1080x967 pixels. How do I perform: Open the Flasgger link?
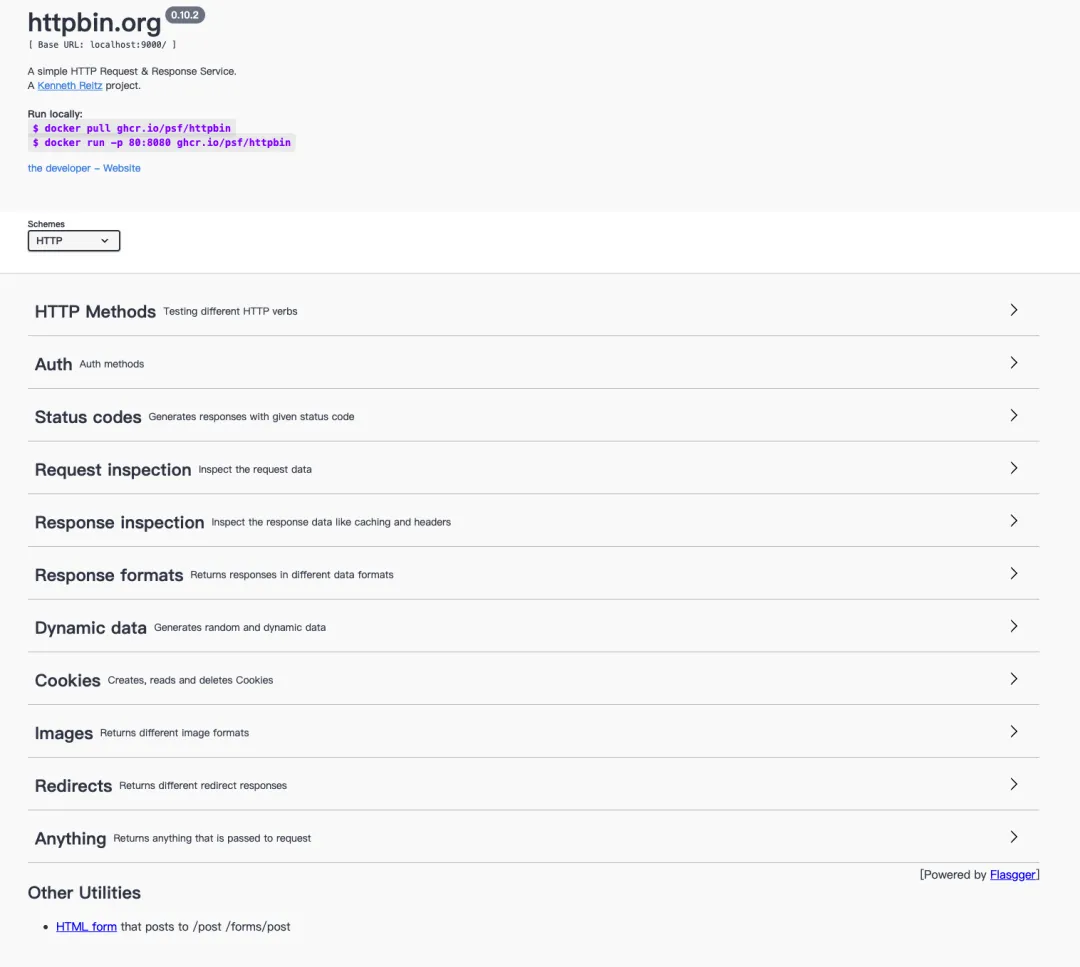coord(1012,875)
